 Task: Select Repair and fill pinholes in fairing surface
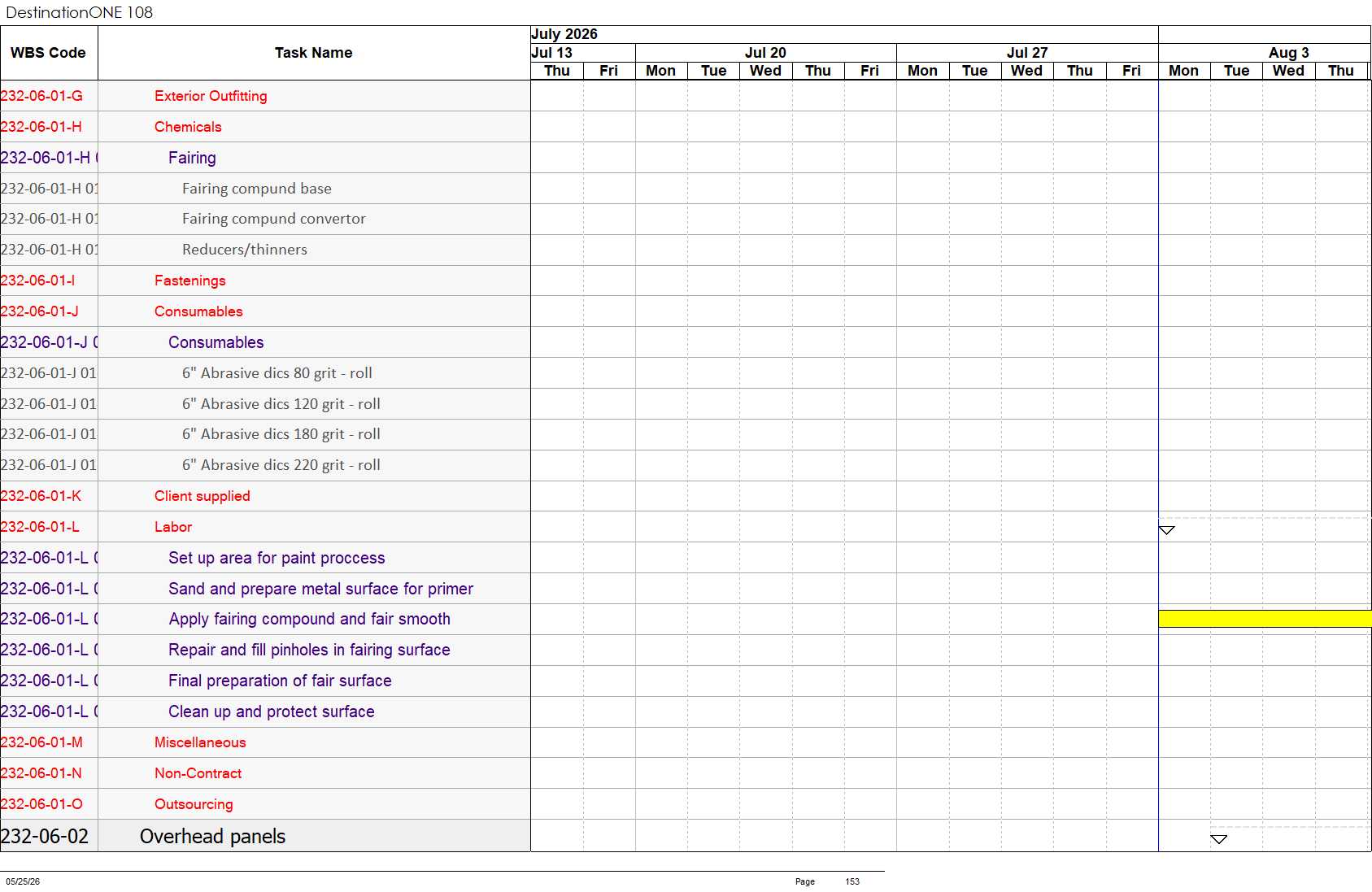click(x=309, y=650)
